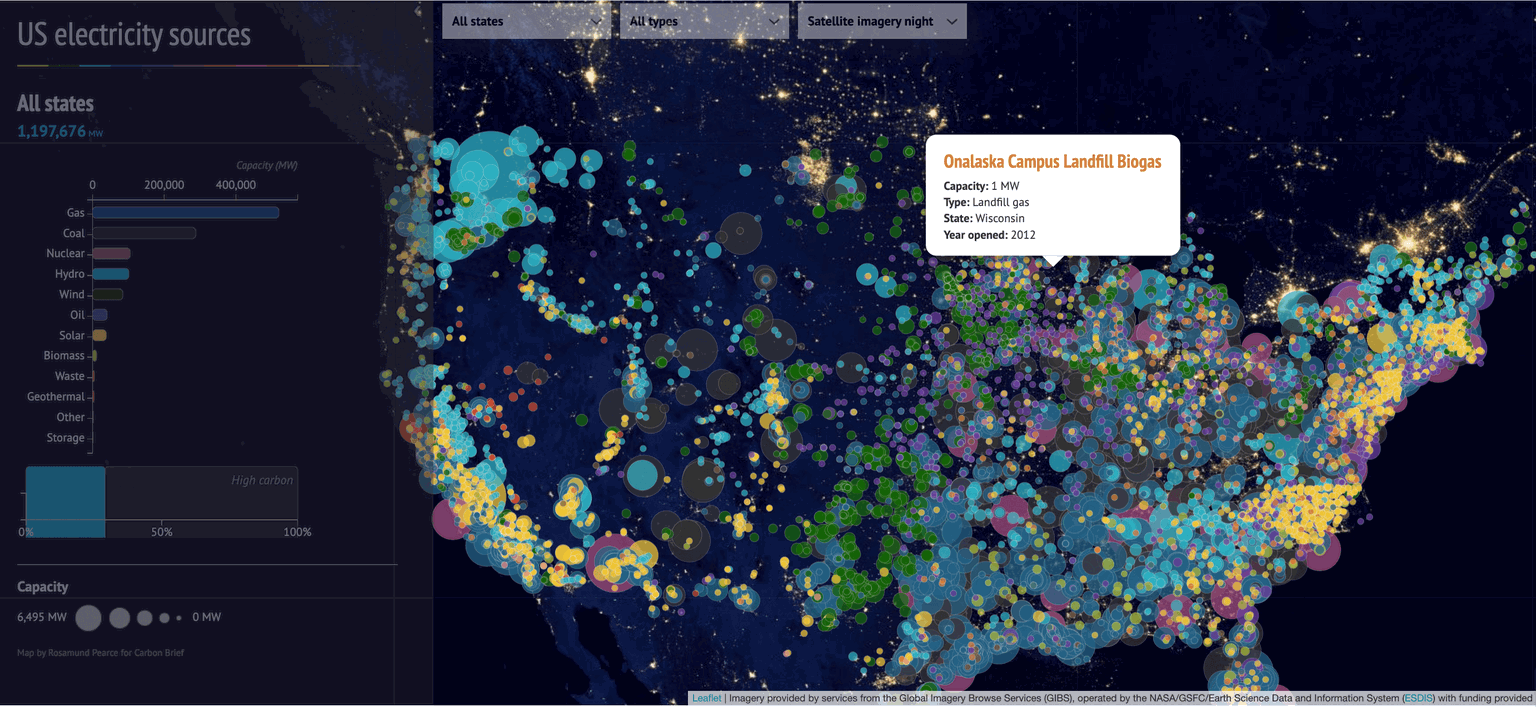
Task: Open the ESDIS attribution link
Action: tap(1416, 698)
